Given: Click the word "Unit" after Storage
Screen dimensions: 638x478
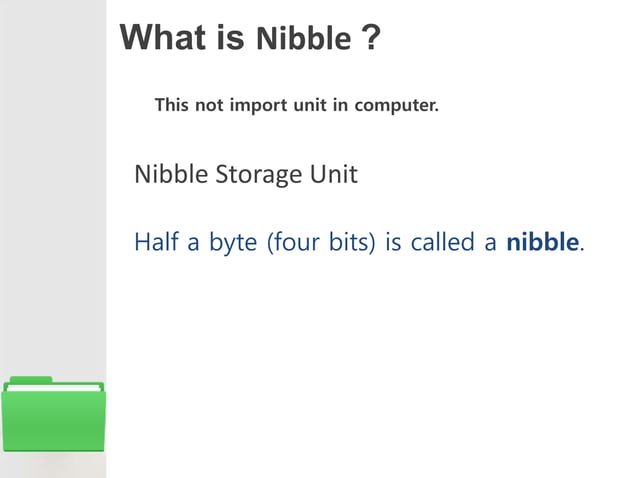Looking at the screenshot, I should (334, 174).
